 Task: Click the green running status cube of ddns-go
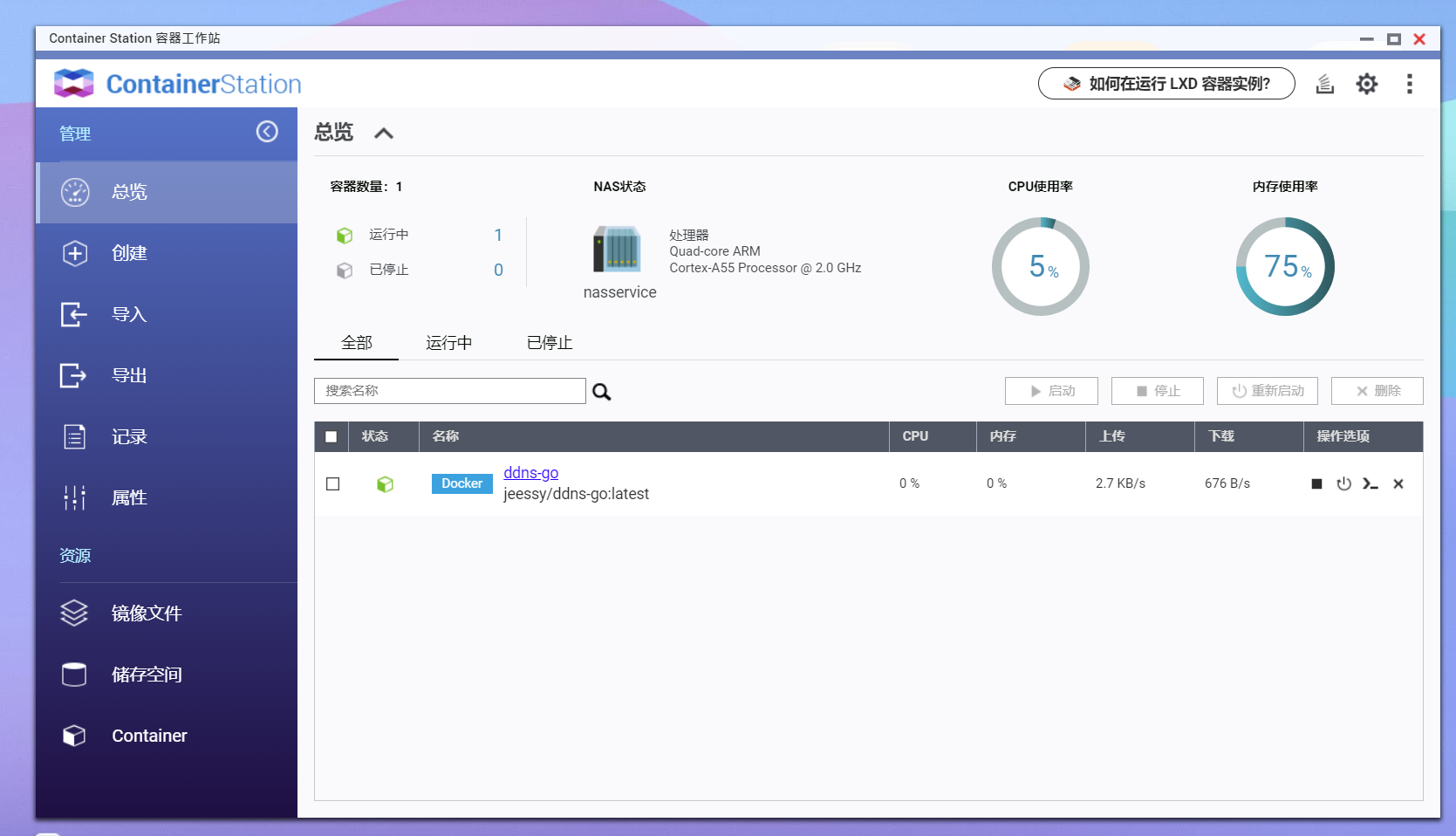pos(385,483)
